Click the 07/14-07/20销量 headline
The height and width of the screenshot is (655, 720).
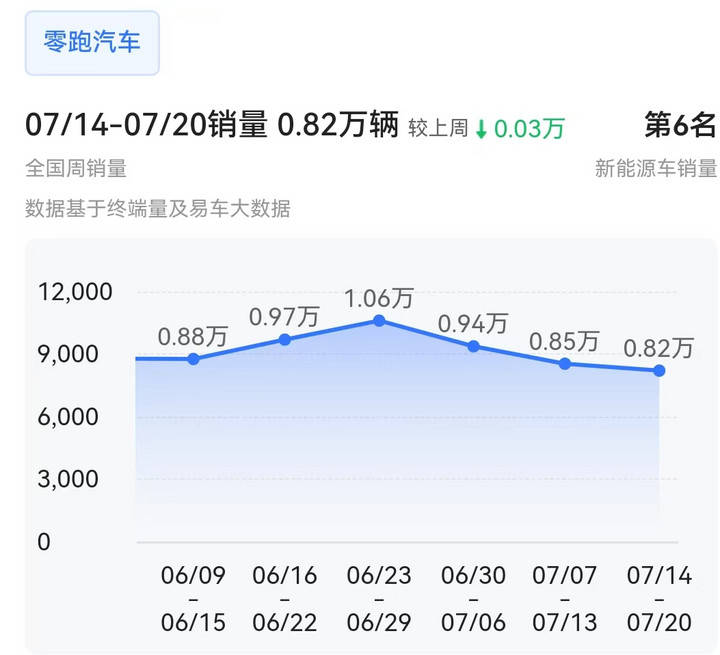(x=146, y=127)
